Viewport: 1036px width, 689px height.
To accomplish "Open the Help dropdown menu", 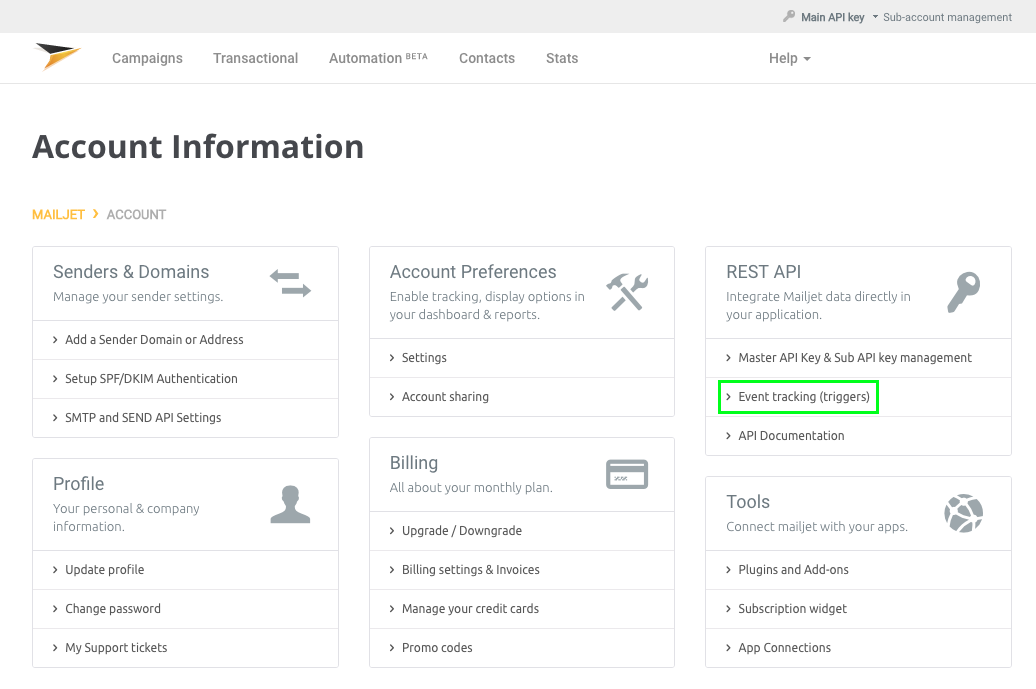I will pyautogui.click(x=789, y=58).
